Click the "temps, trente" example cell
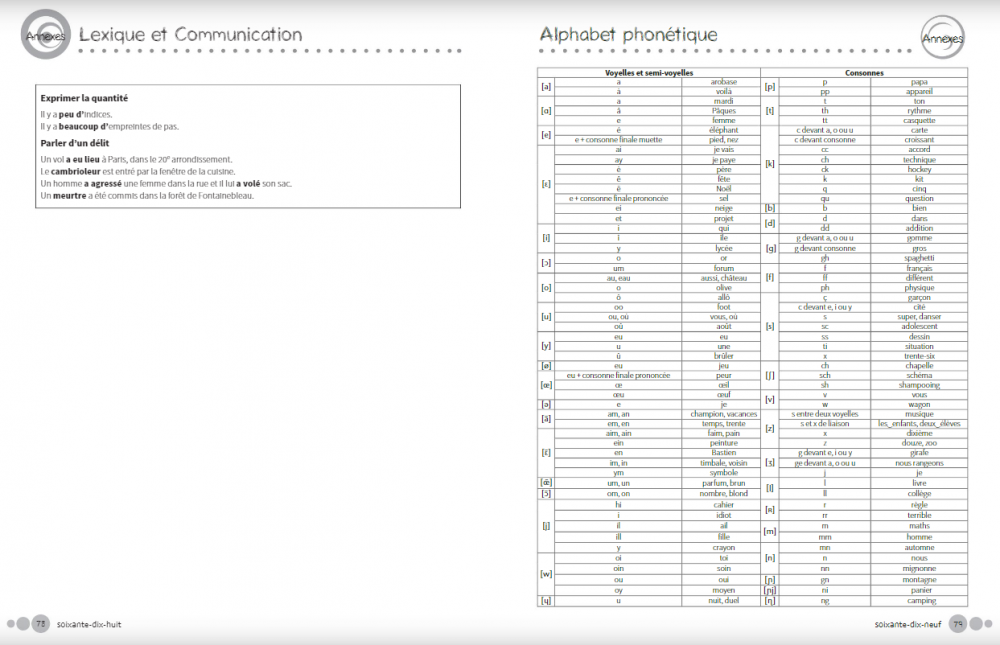Viewport: 1000px width, 645px height. (x=723, y=424)
